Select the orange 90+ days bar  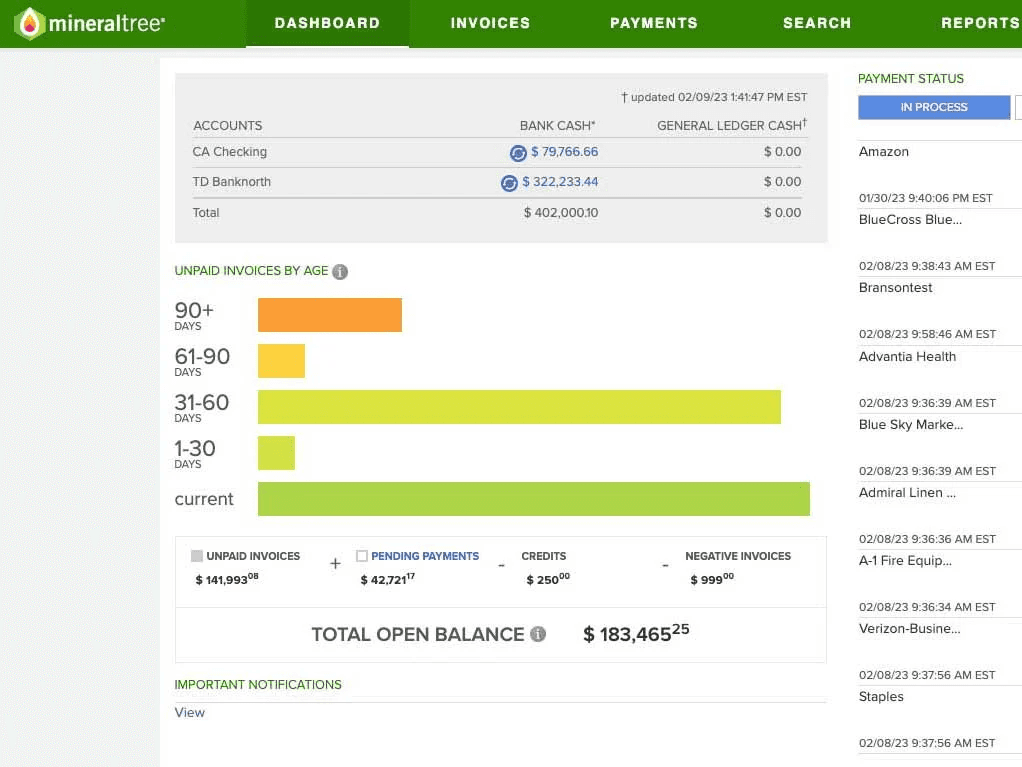[x=330, y=315]
